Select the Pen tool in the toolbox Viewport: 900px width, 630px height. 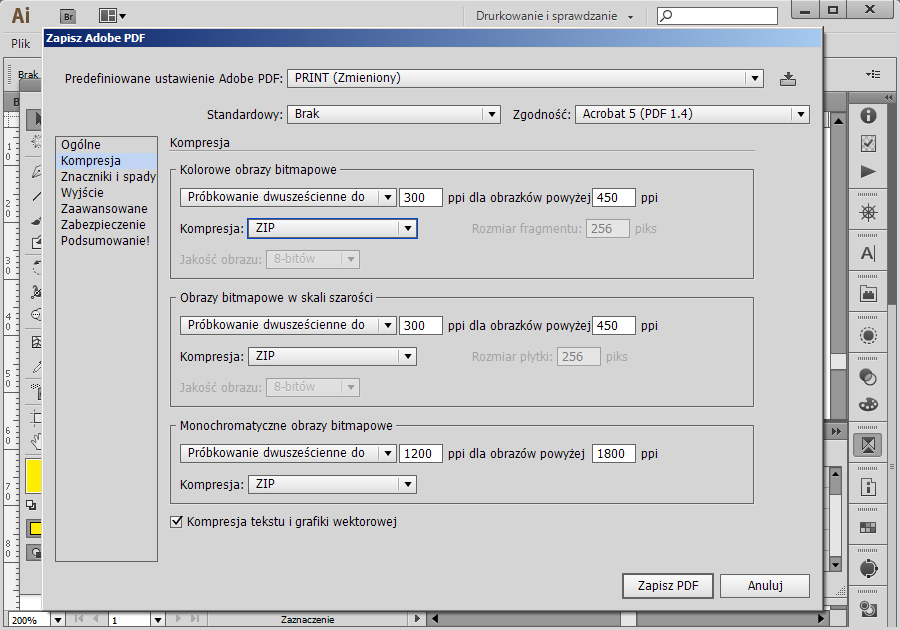click(x=36, y=171)
